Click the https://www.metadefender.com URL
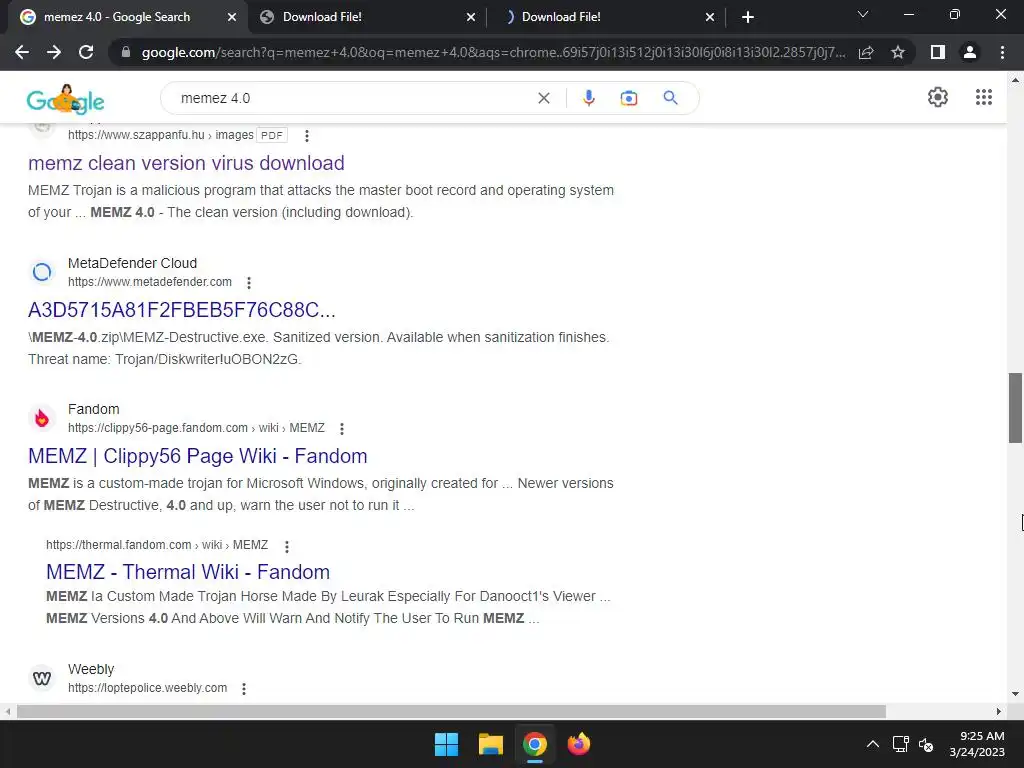 pyautogui.click(x=150, y=282)
